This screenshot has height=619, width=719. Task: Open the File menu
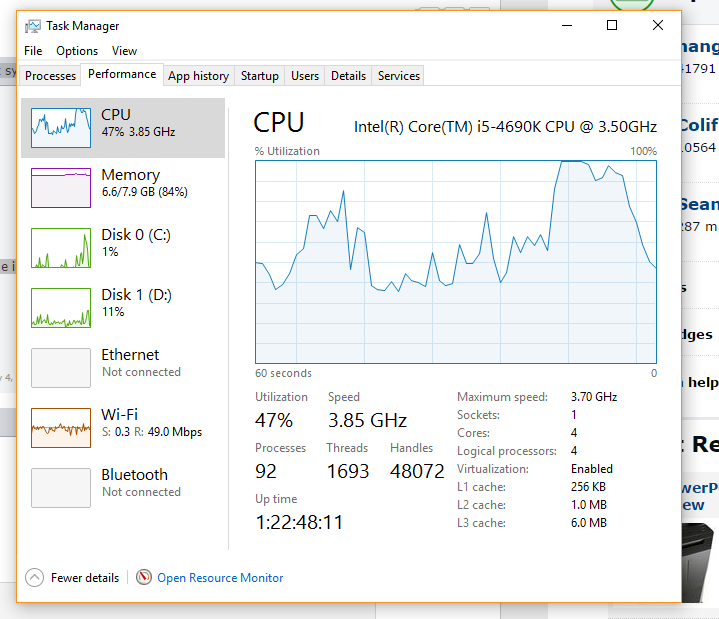[33, 51]
